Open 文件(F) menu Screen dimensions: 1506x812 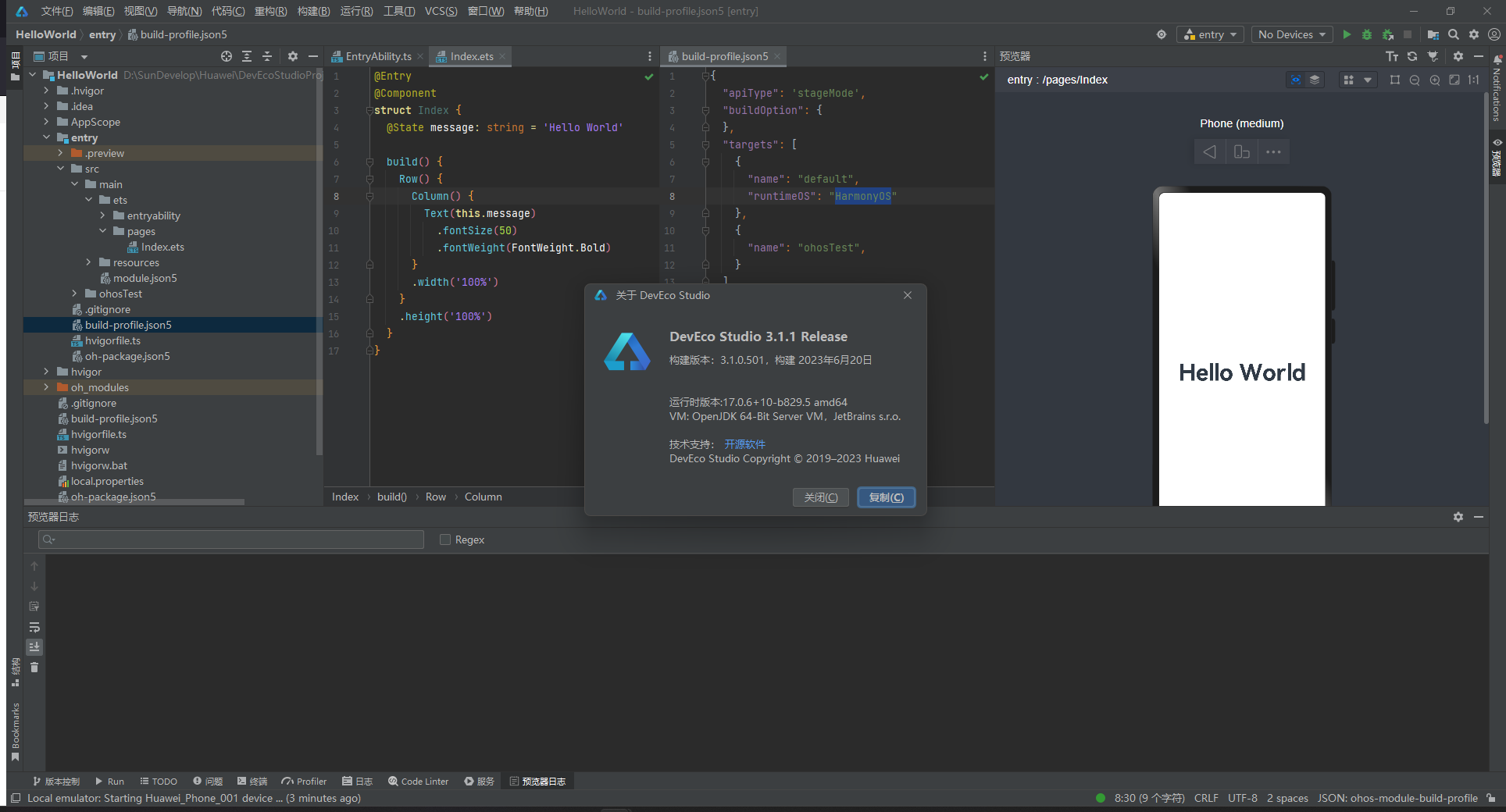pyautogui.click(x=57, y=11)
